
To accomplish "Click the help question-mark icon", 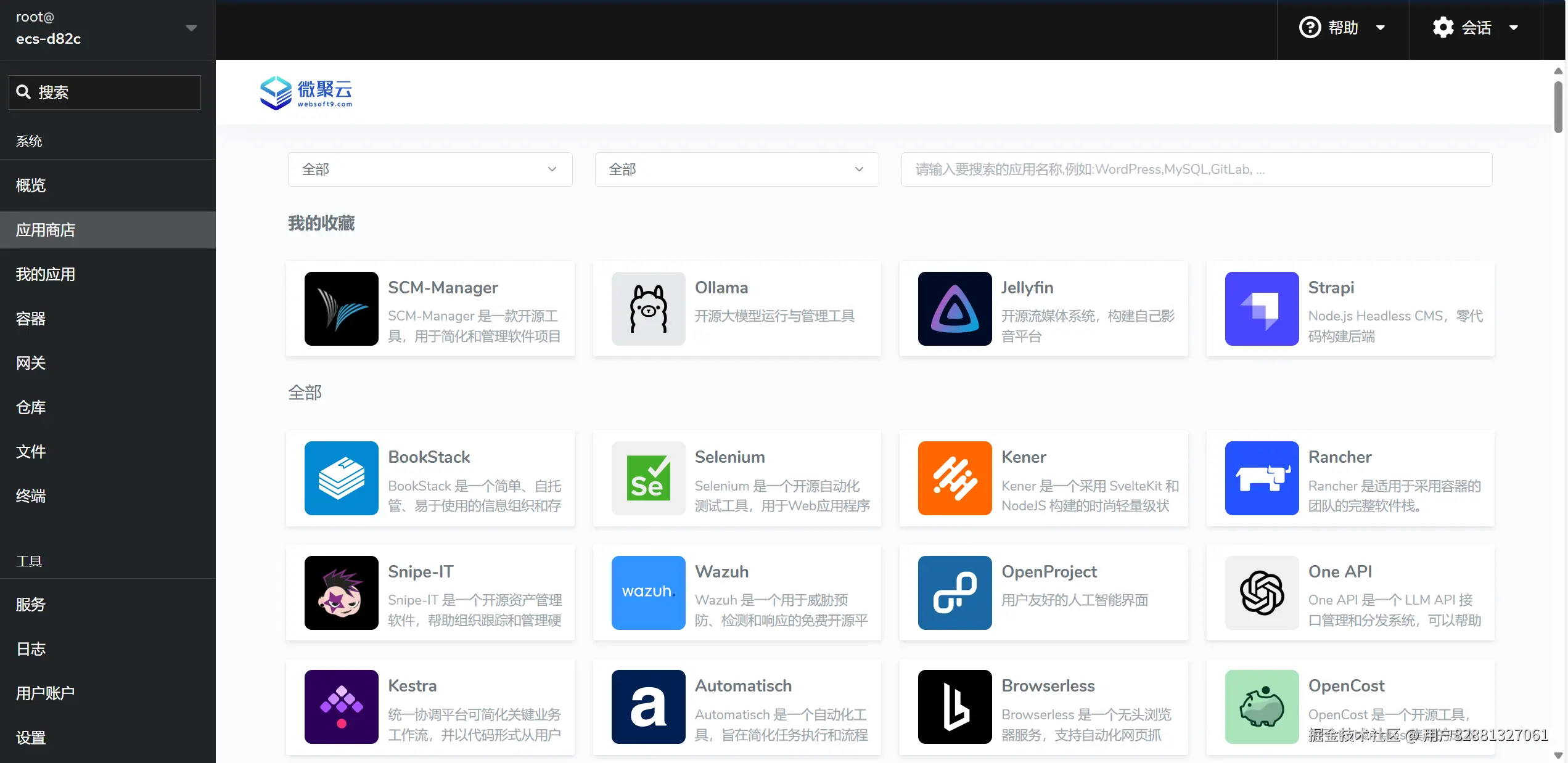I will point(1309,27).
